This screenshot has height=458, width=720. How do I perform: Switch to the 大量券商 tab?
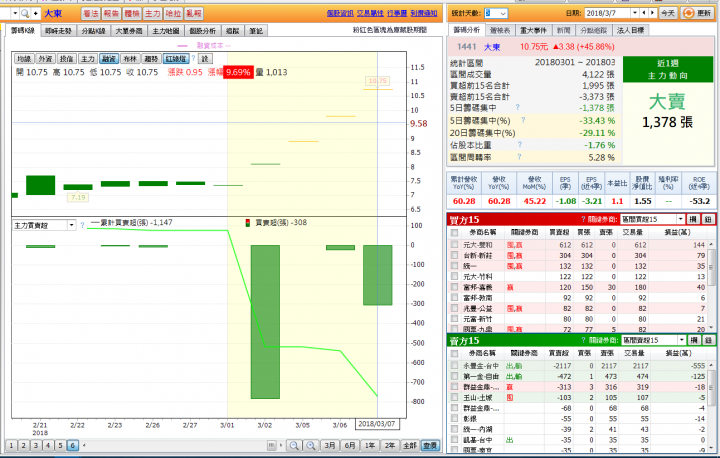click(129, 31)
